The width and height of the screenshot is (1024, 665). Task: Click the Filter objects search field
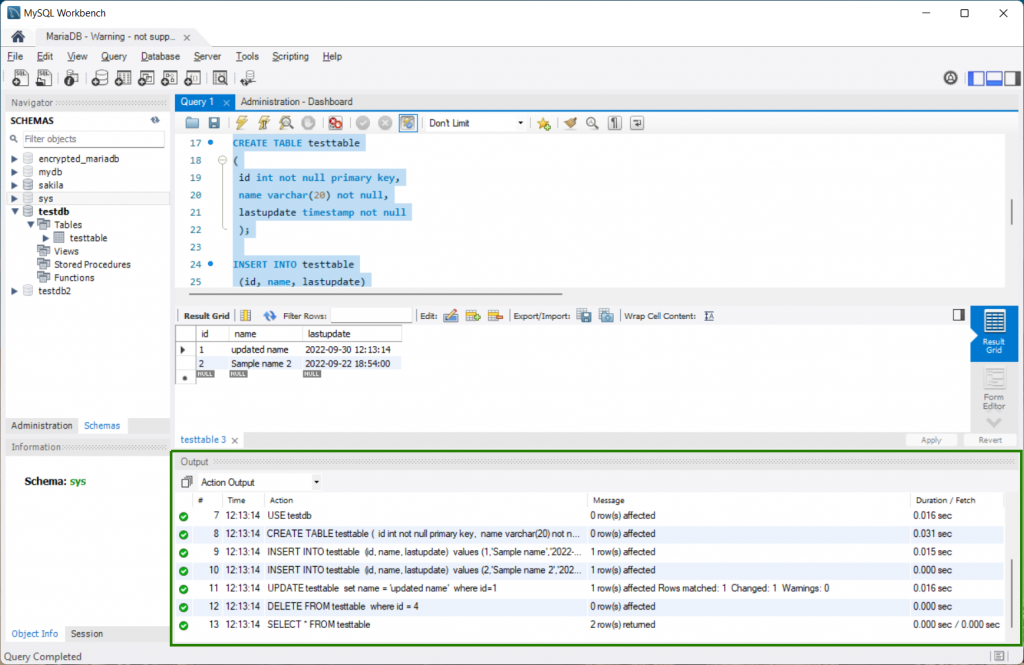click(93, 138)
